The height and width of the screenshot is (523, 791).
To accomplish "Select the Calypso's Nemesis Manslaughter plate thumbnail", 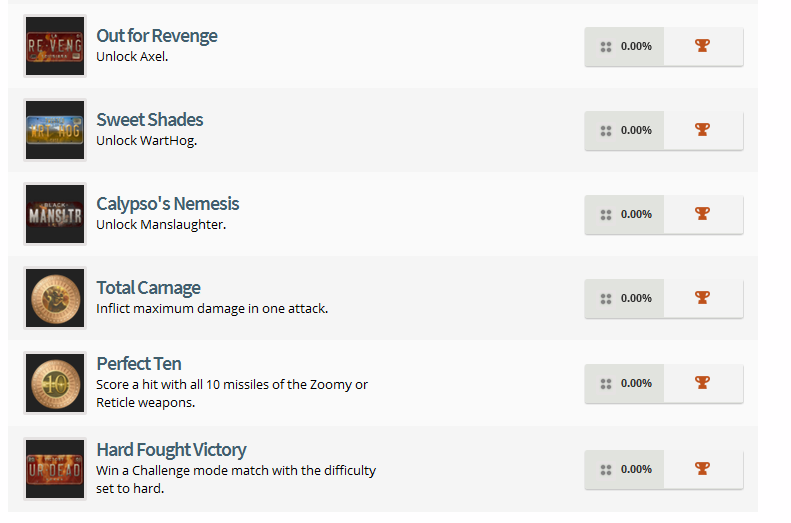I will [55, 214].
